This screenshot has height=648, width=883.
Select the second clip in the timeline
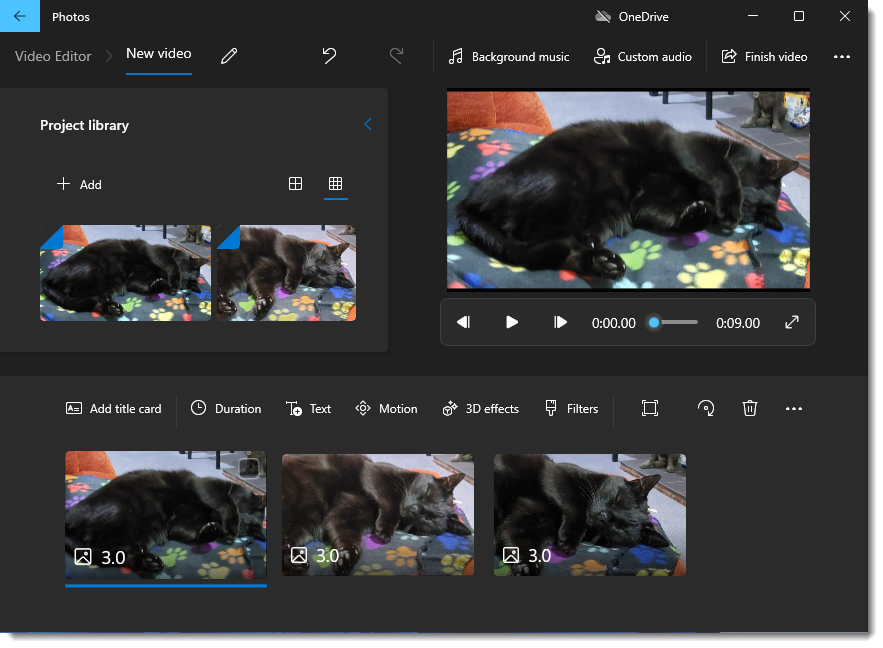pos(377,515)
